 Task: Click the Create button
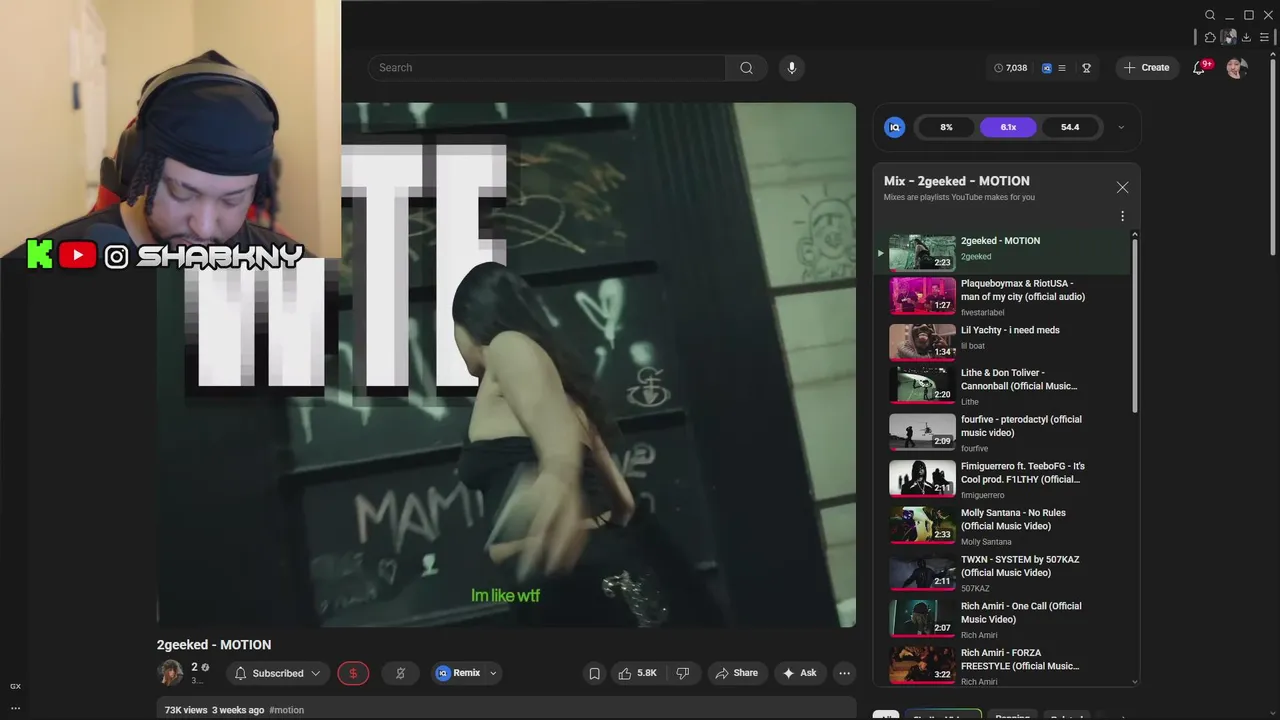(1146, 68)
